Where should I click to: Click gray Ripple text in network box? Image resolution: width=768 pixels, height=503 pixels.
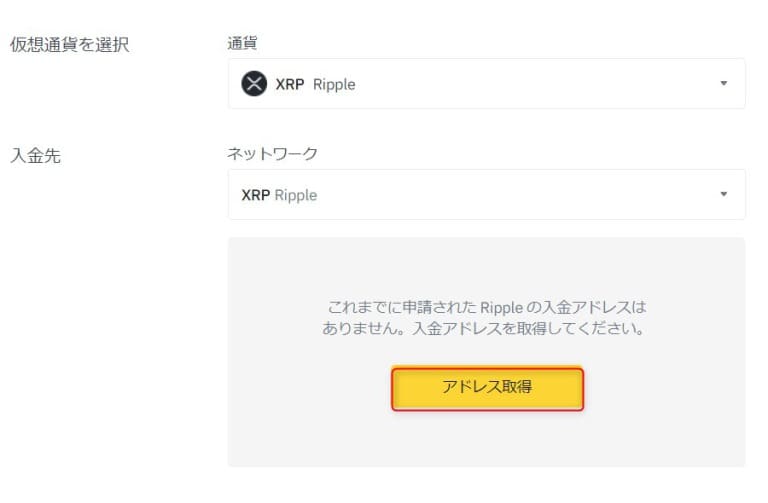click(296, 195)
